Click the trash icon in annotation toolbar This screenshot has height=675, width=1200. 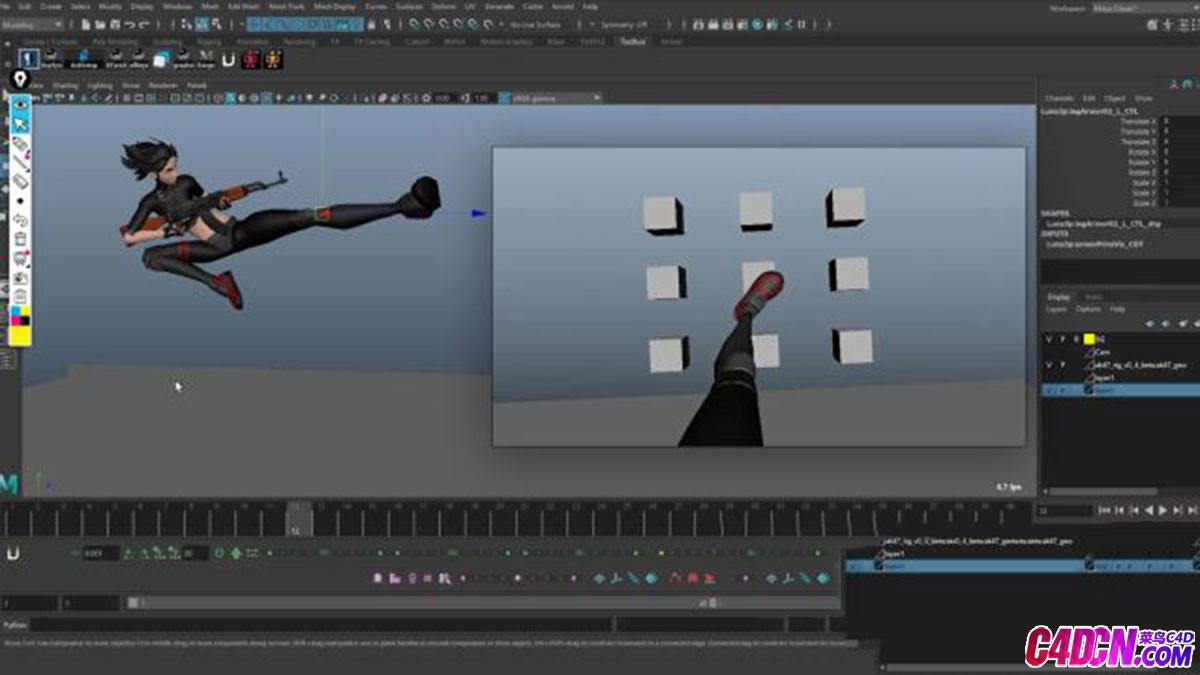[x=20, y=240]
